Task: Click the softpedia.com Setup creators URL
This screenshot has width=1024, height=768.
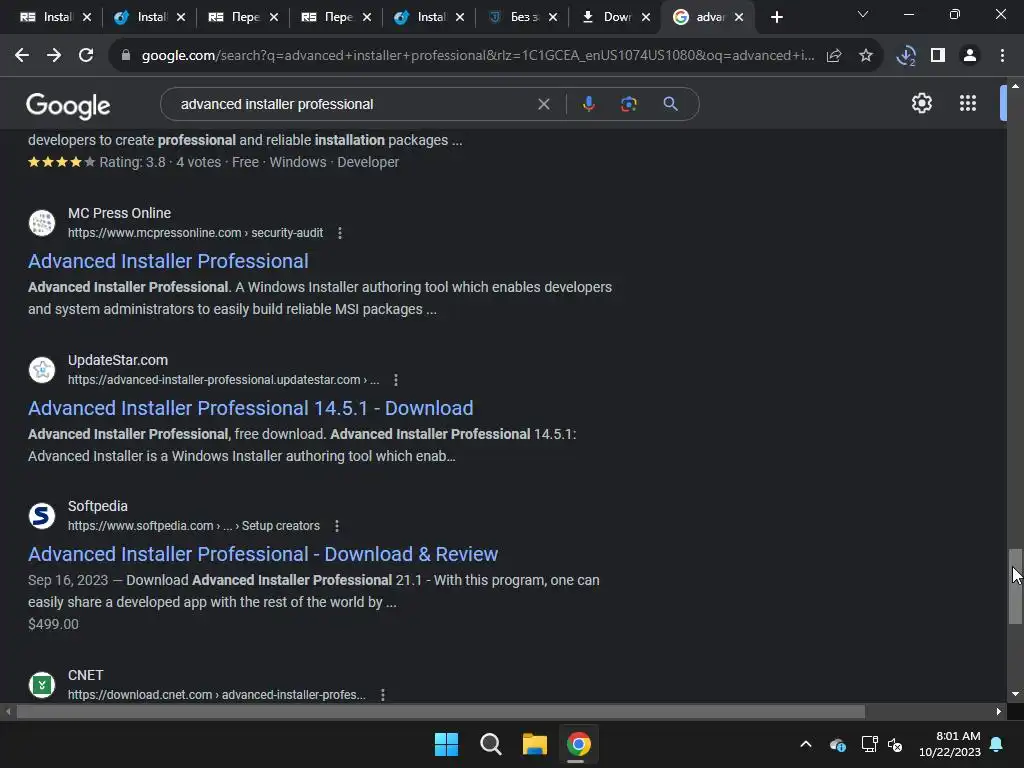Action: tap(194, 526)
